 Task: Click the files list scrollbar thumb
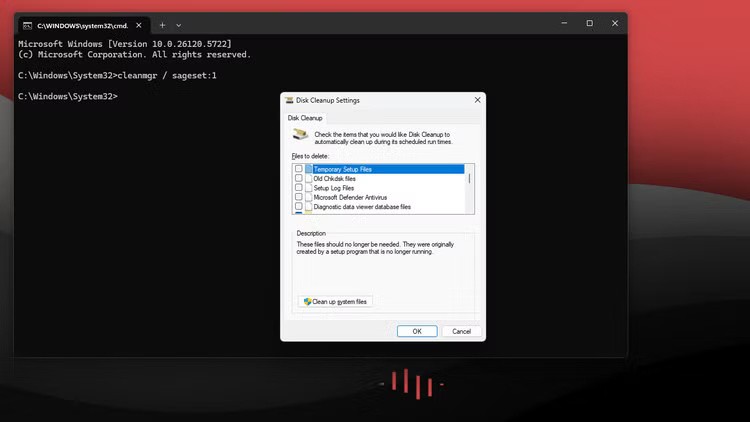coord(469,178)
